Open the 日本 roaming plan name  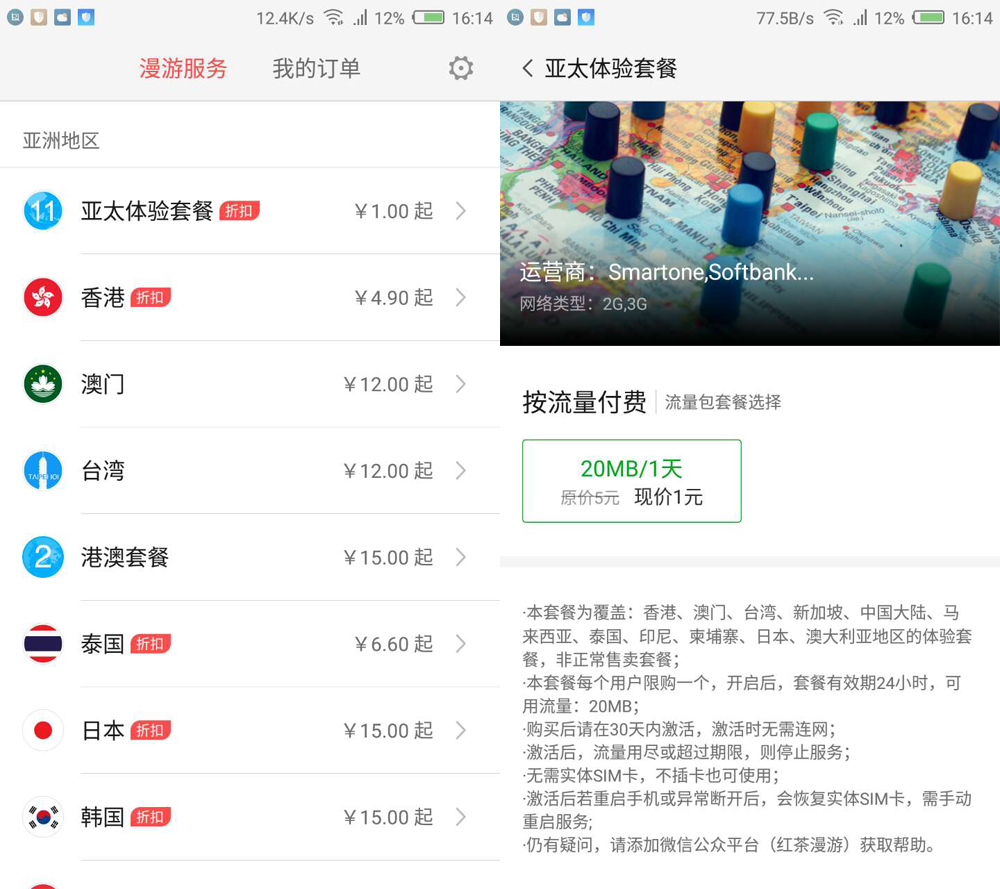click(x=103, y=731)
